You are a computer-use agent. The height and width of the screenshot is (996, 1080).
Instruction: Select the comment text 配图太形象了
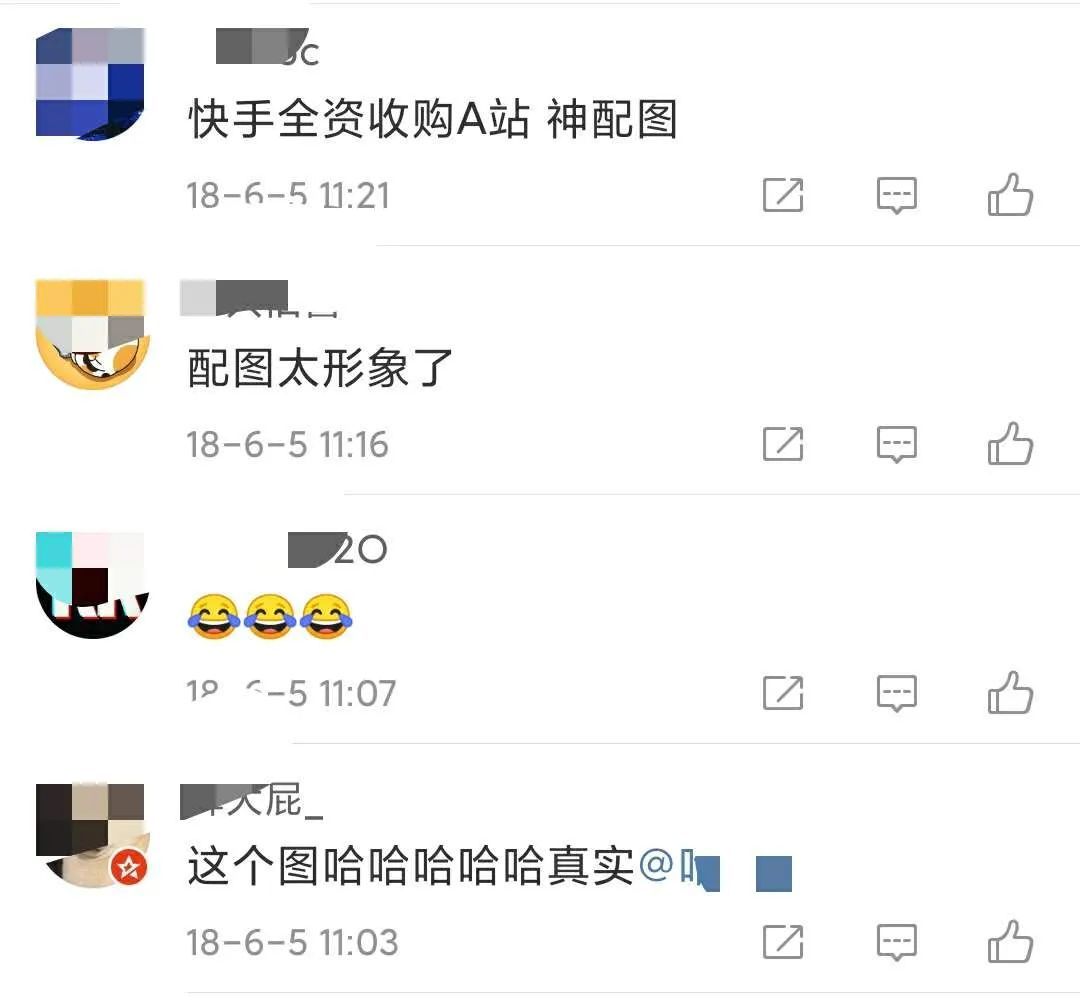click(320, 368)
